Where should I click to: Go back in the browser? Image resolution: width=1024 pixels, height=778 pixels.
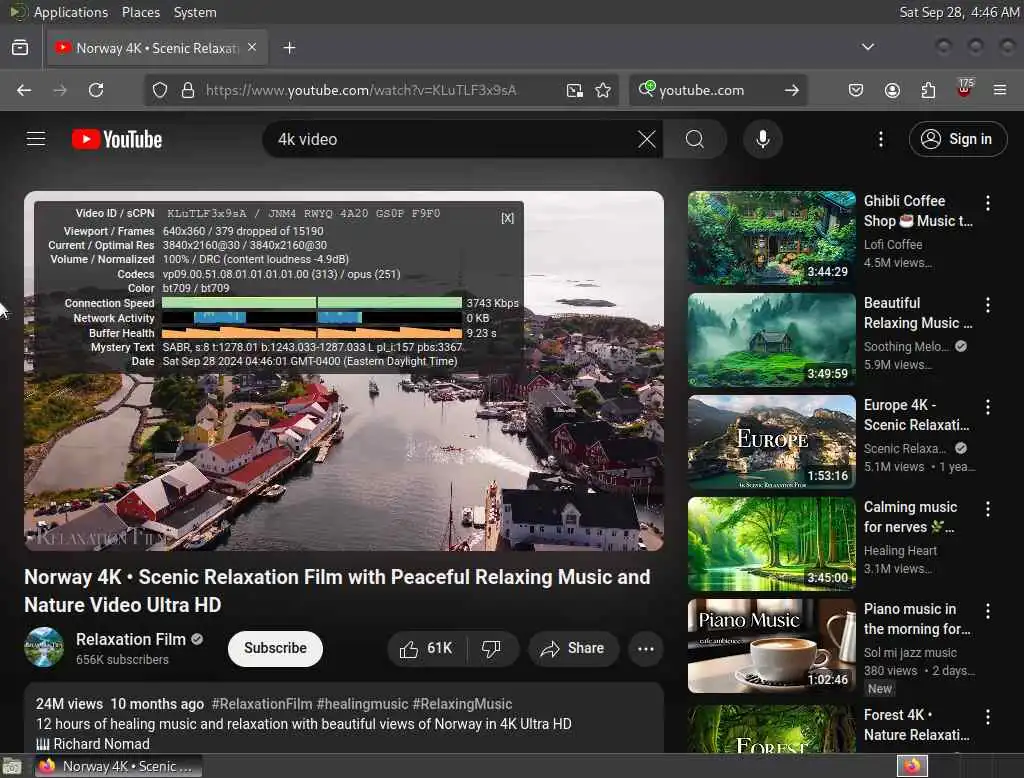(x=24, y=90)
